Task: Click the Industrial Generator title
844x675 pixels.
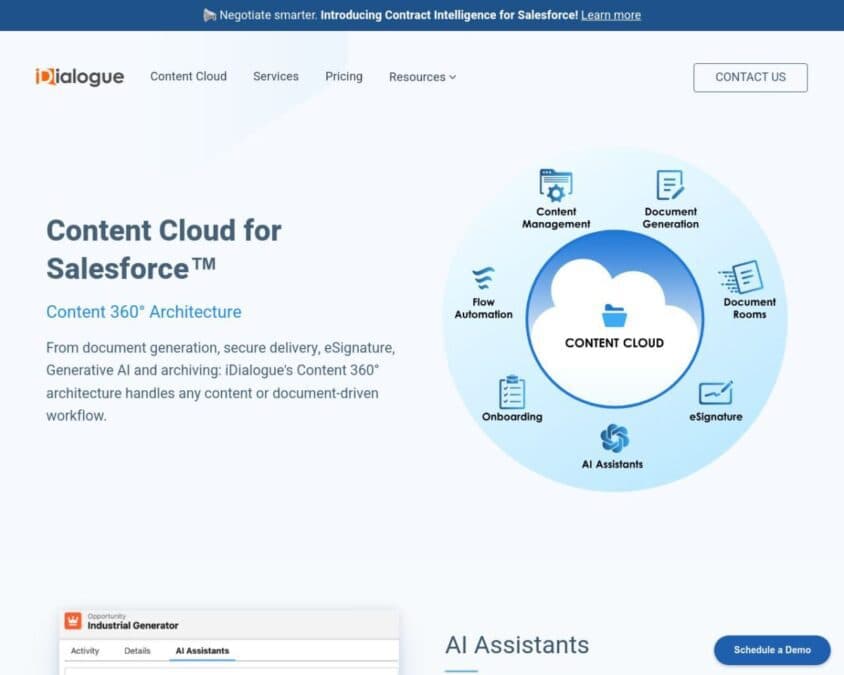Action: click(133, 625)
